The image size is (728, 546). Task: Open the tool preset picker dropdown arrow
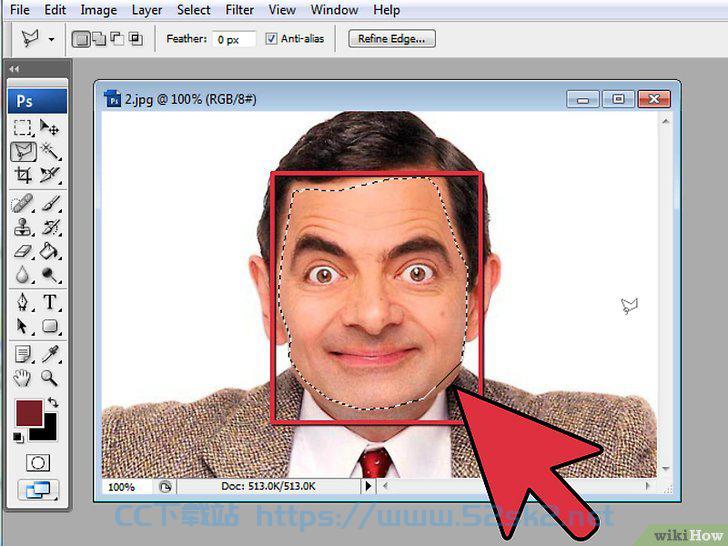tap(52, 39)
